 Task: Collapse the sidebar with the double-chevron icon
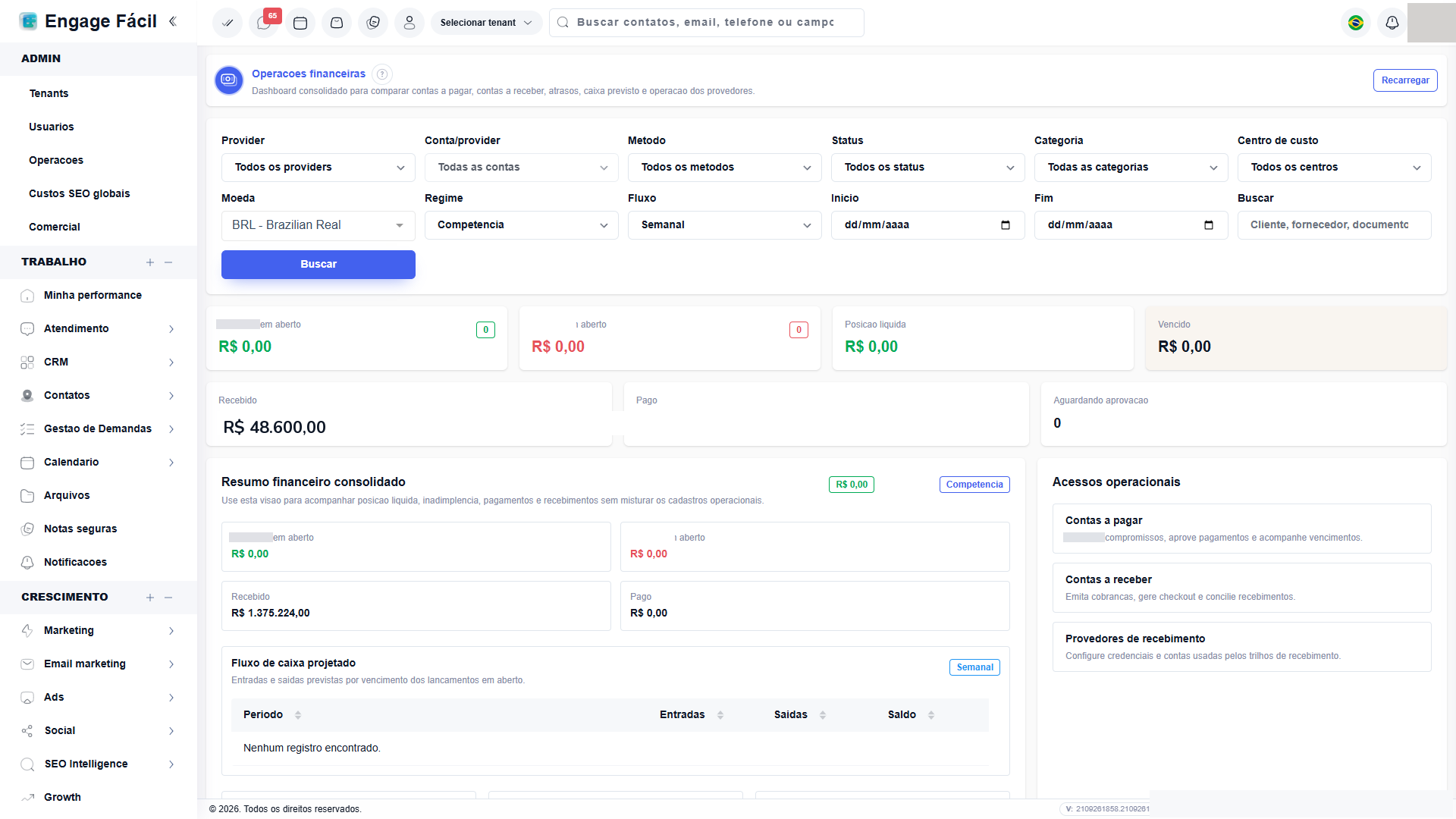pos(173,21)
